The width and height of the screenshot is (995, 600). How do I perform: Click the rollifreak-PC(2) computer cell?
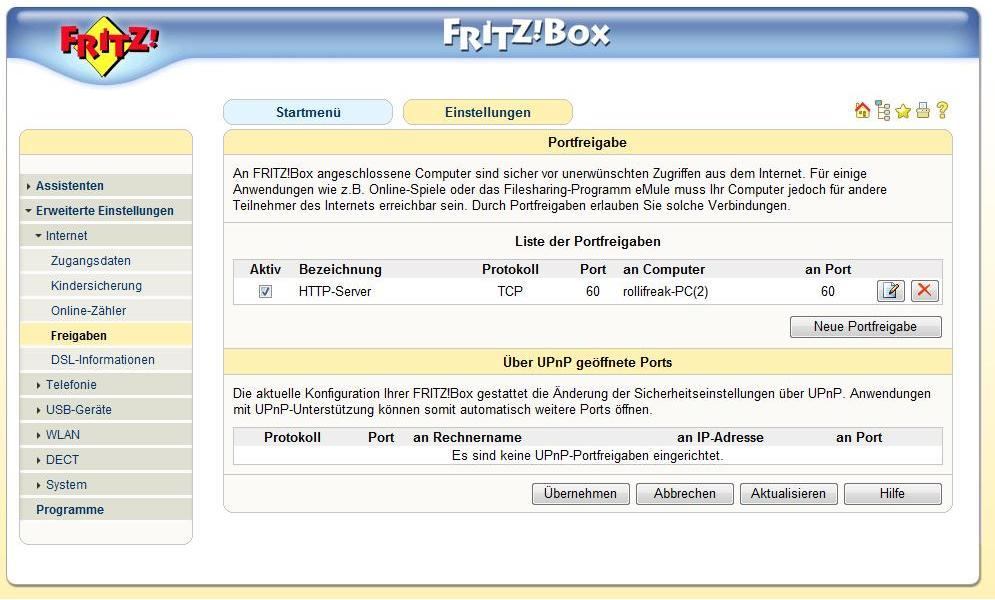(665, 292)
